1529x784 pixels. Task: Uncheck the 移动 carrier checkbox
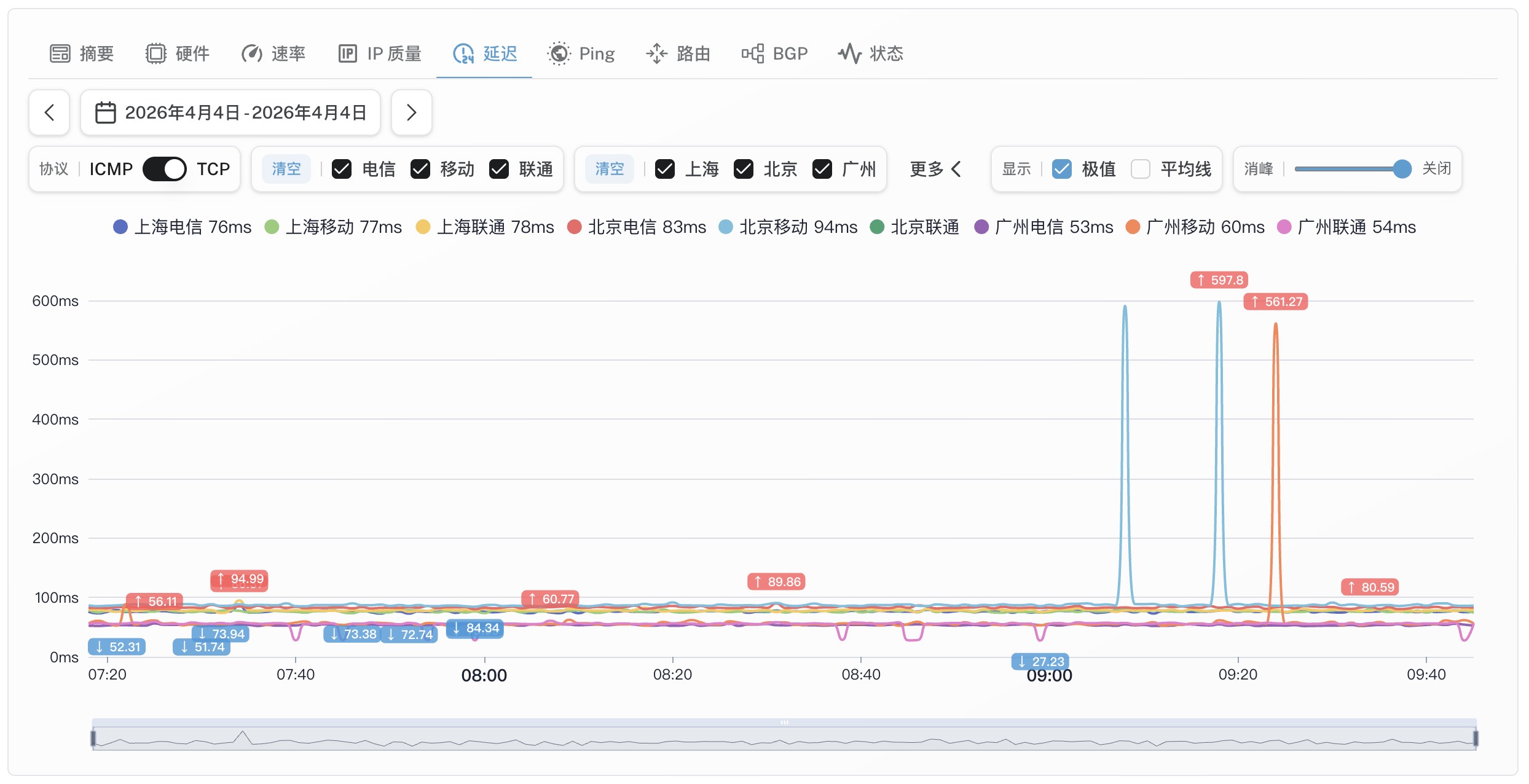(420, 169)
